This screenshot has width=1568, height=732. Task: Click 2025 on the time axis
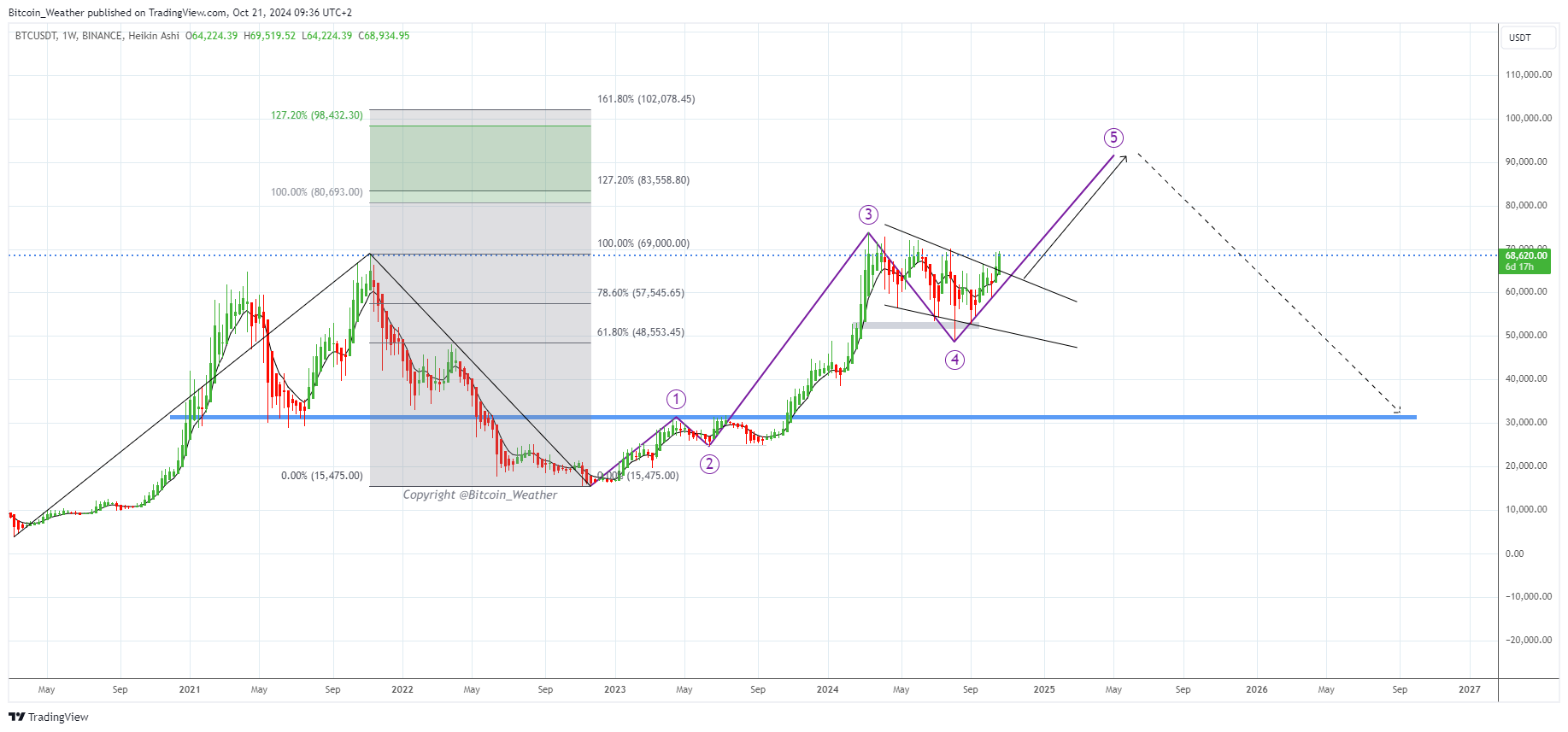pyautogui.click(x=1044, y=689)
